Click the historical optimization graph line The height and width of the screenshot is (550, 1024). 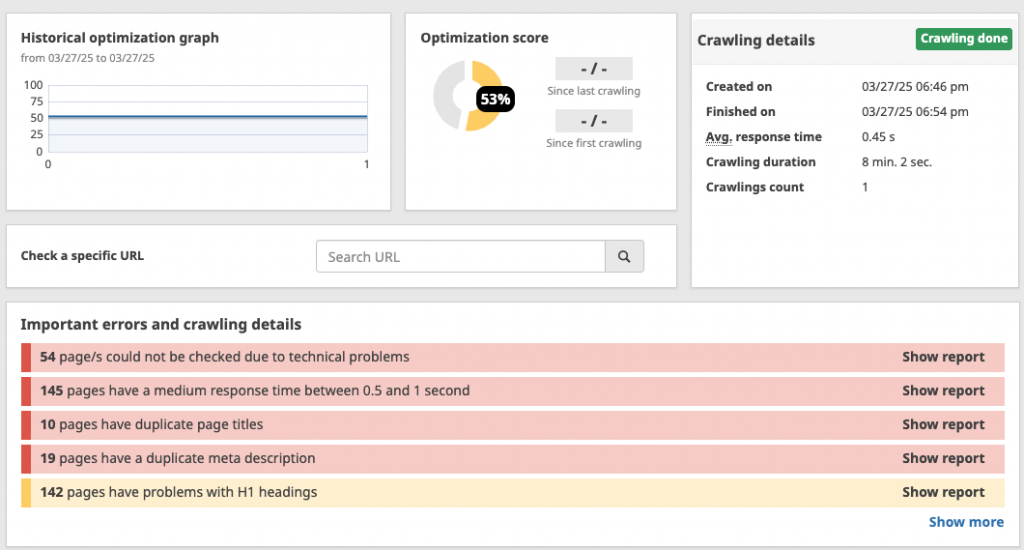click(208, 117)
